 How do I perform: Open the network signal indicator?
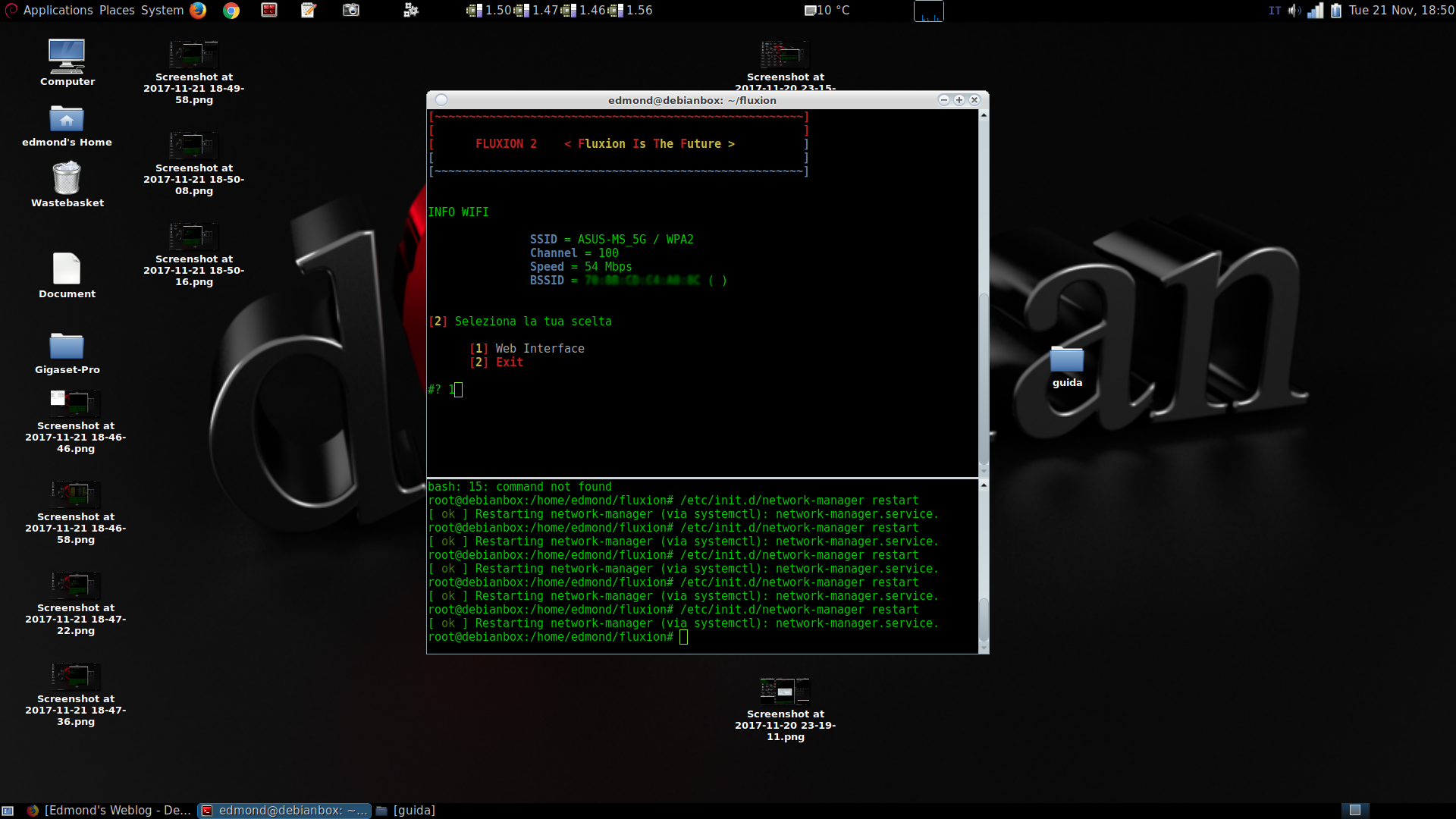coord(1316,10)
